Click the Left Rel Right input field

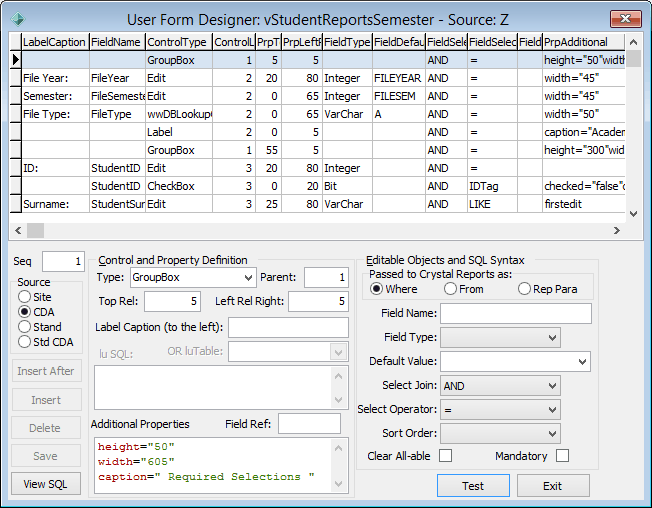[319, 301]
